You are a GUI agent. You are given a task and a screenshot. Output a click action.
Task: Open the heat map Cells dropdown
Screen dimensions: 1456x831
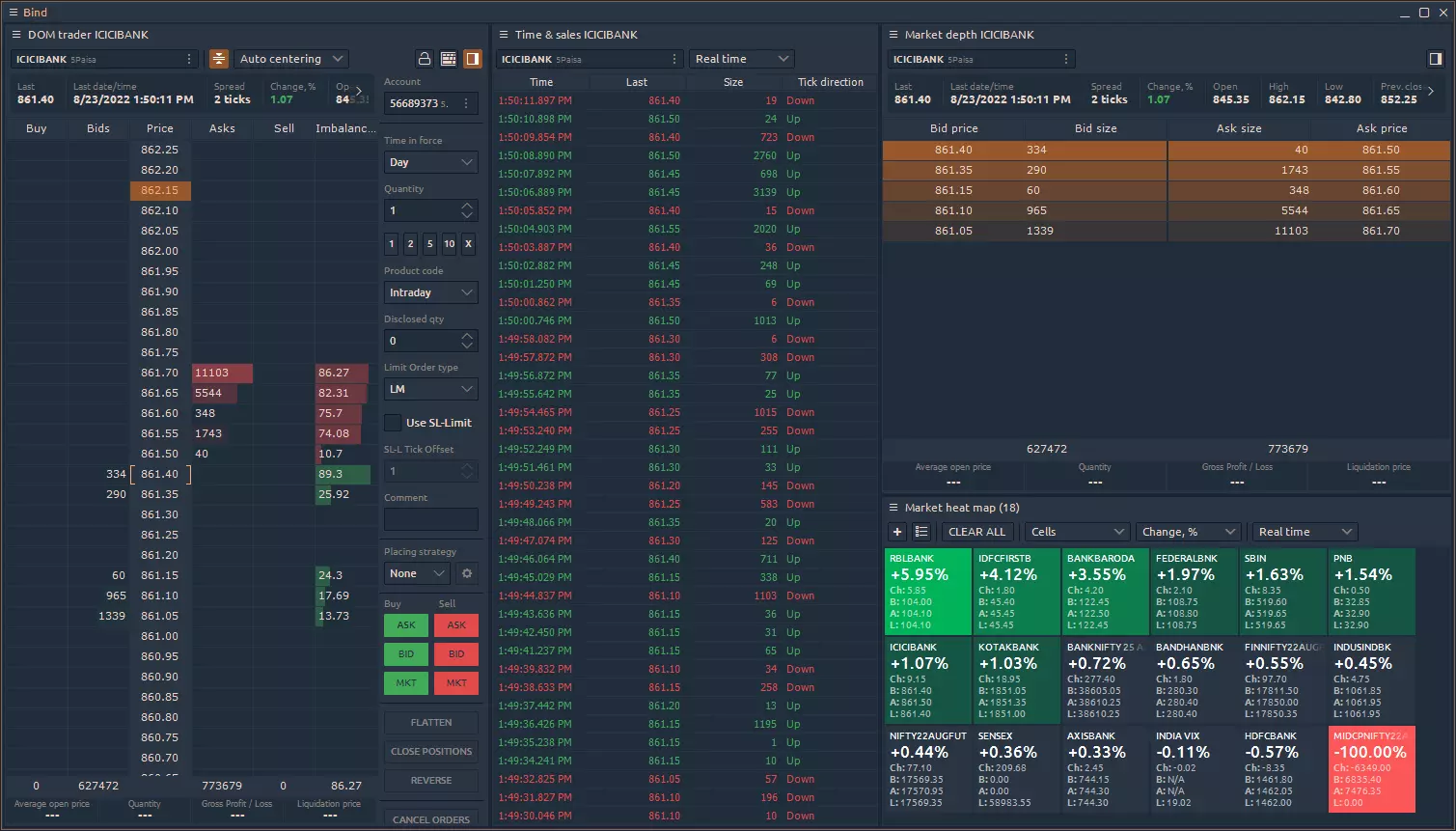1077,532
